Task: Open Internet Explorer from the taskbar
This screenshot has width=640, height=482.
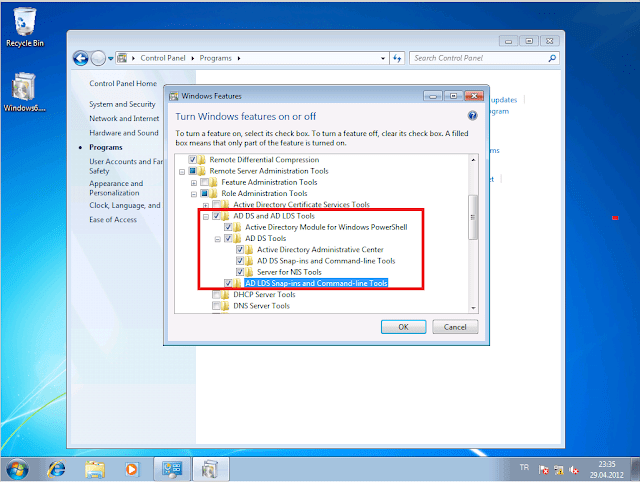Action: pyautogui.click(x=57, y=467)
